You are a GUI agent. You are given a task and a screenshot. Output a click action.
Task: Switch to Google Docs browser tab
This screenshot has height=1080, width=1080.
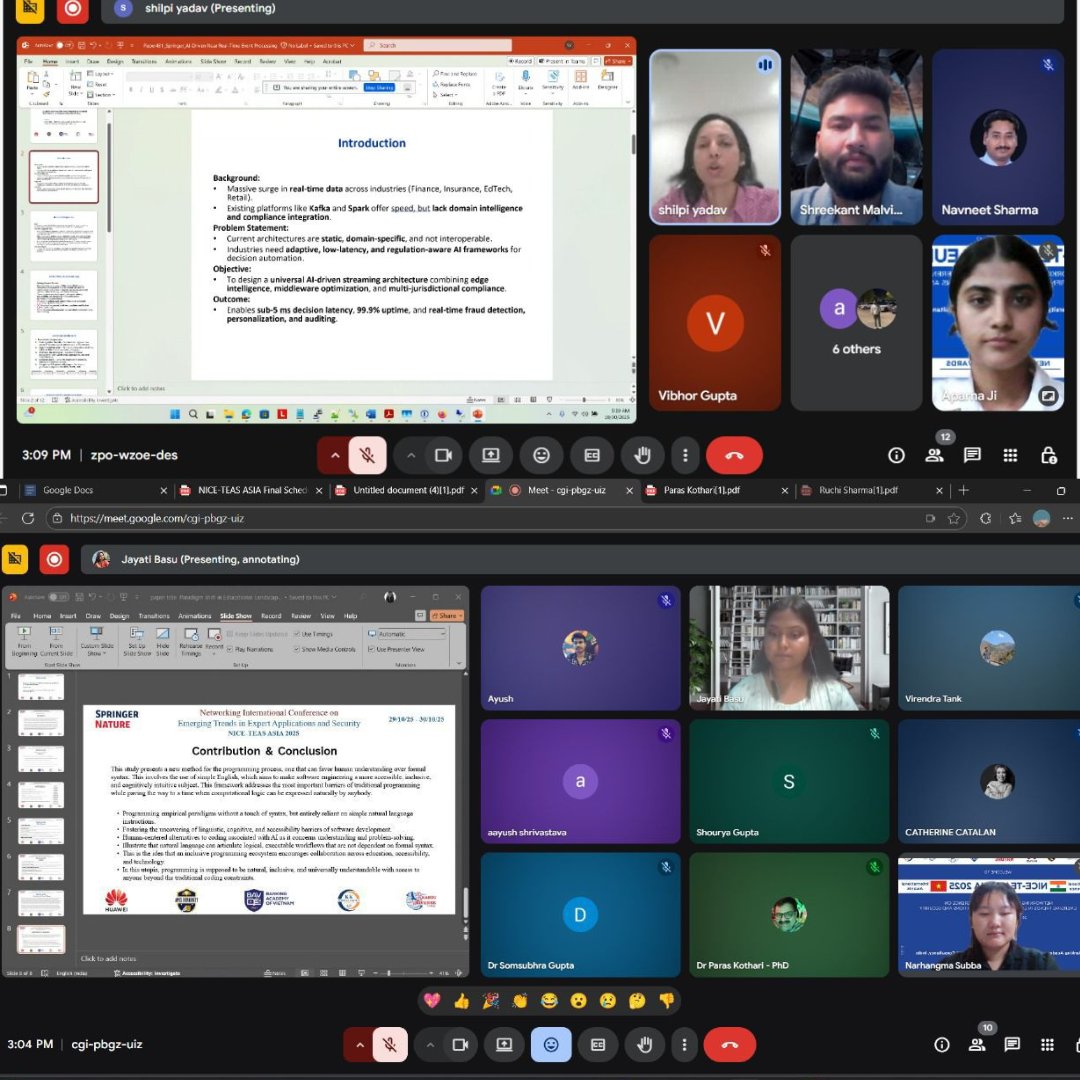coord(95,490)
